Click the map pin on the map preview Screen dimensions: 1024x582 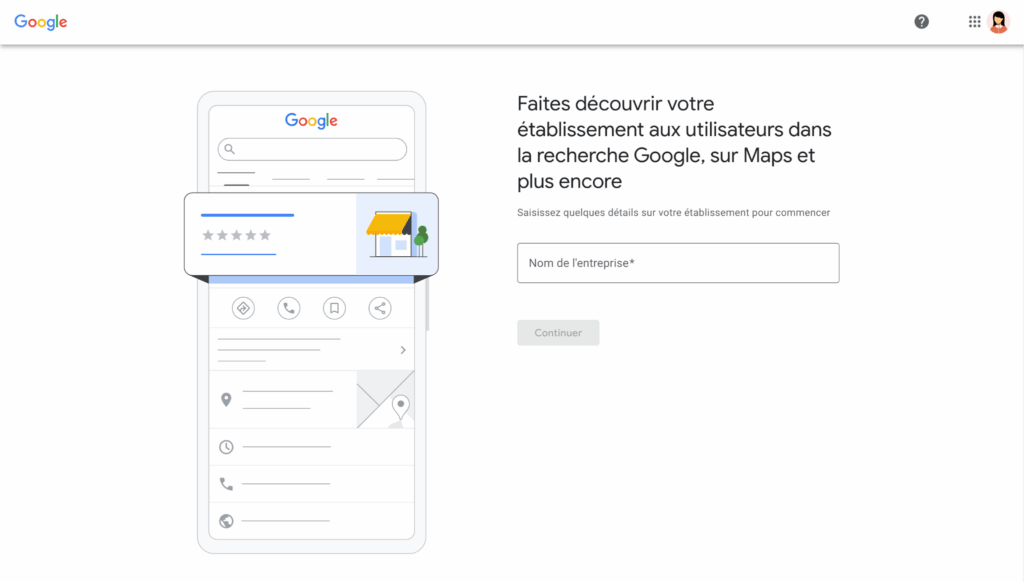point(401,404)
